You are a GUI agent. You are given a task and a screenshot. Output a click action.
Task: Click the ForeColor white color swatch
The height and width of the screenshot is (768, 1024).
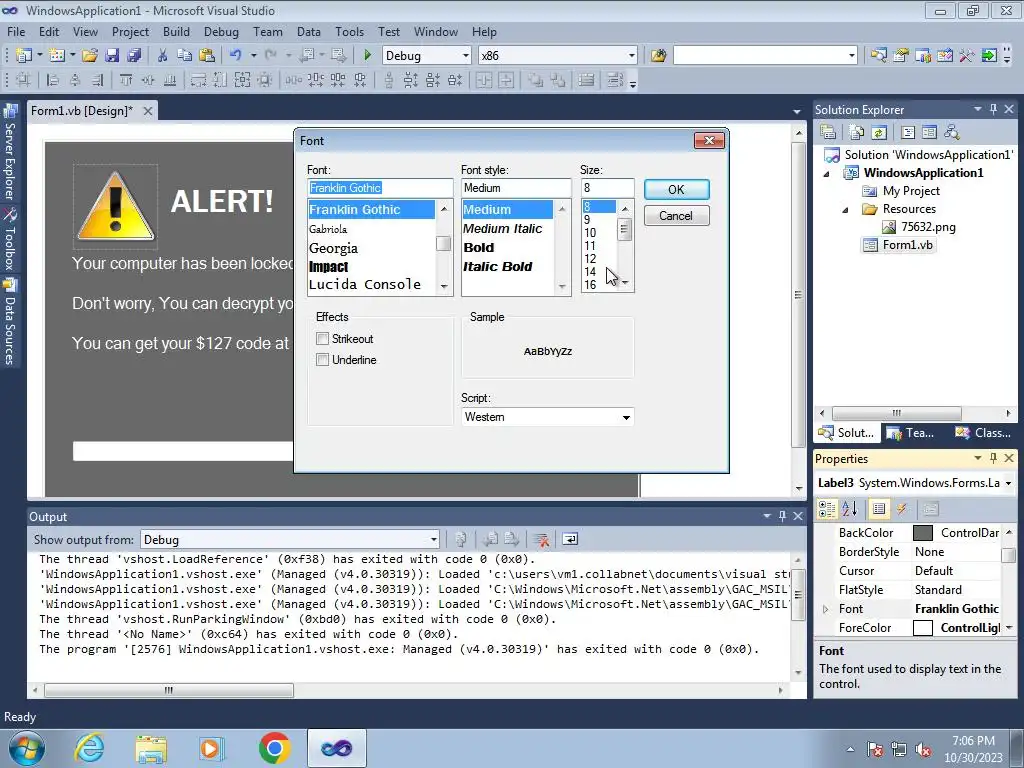pyautogui.click(x=922, y=628)
